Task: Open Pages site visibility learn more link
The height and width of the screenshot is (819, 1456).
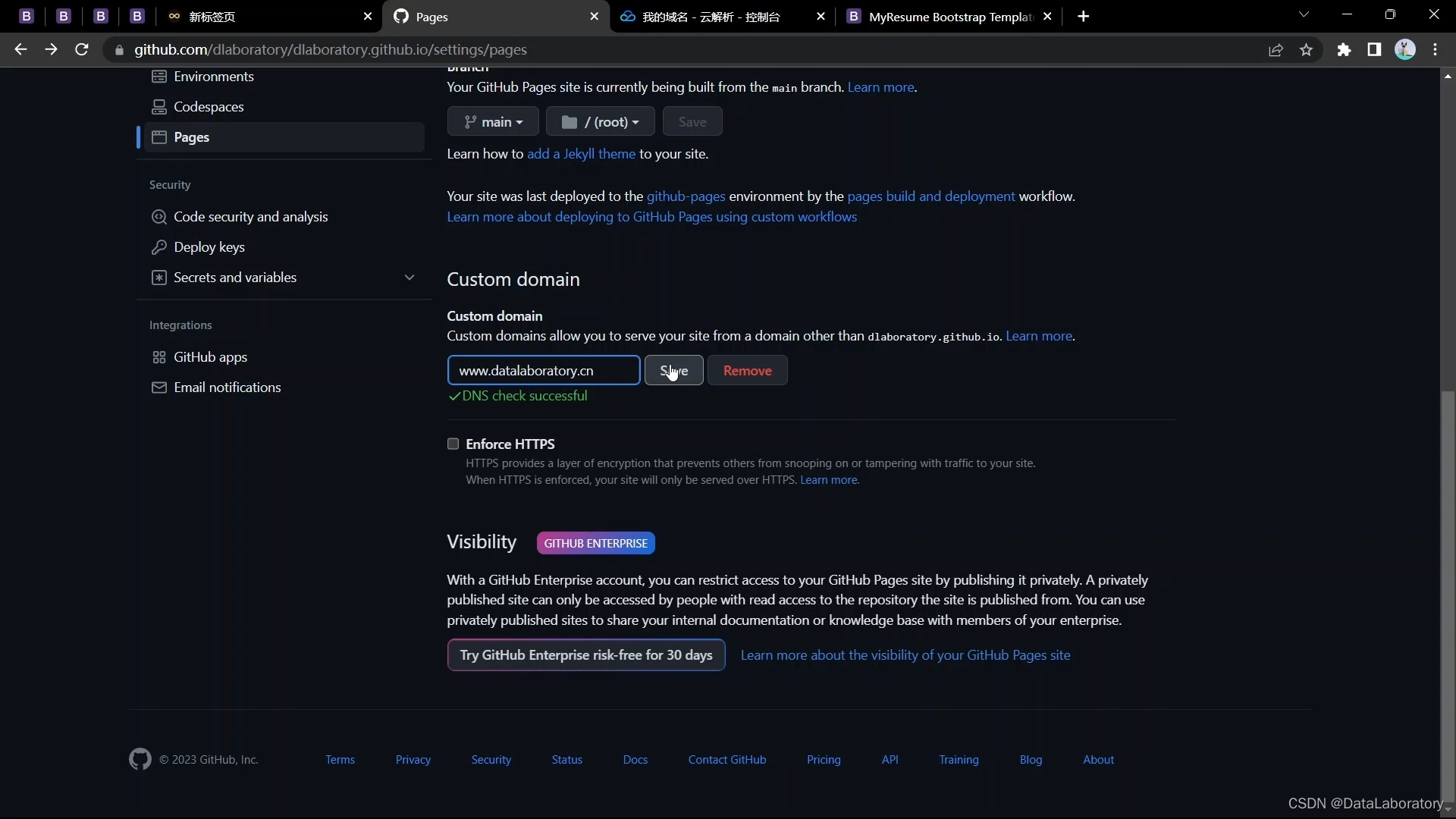Action: [x=905, y=655]
